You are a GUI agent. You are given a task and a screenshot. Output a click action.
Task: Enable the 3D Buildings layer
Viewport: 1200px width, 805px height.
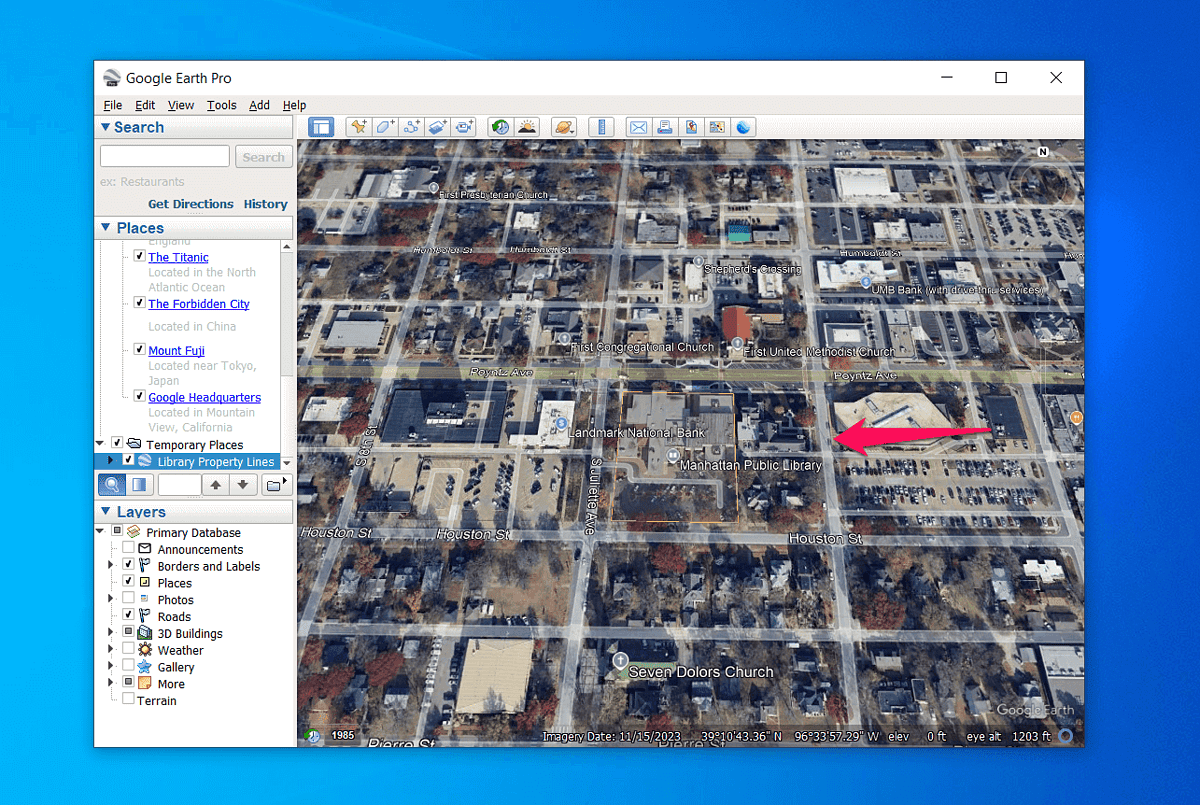pyautogui.click(x=128, y=632)
